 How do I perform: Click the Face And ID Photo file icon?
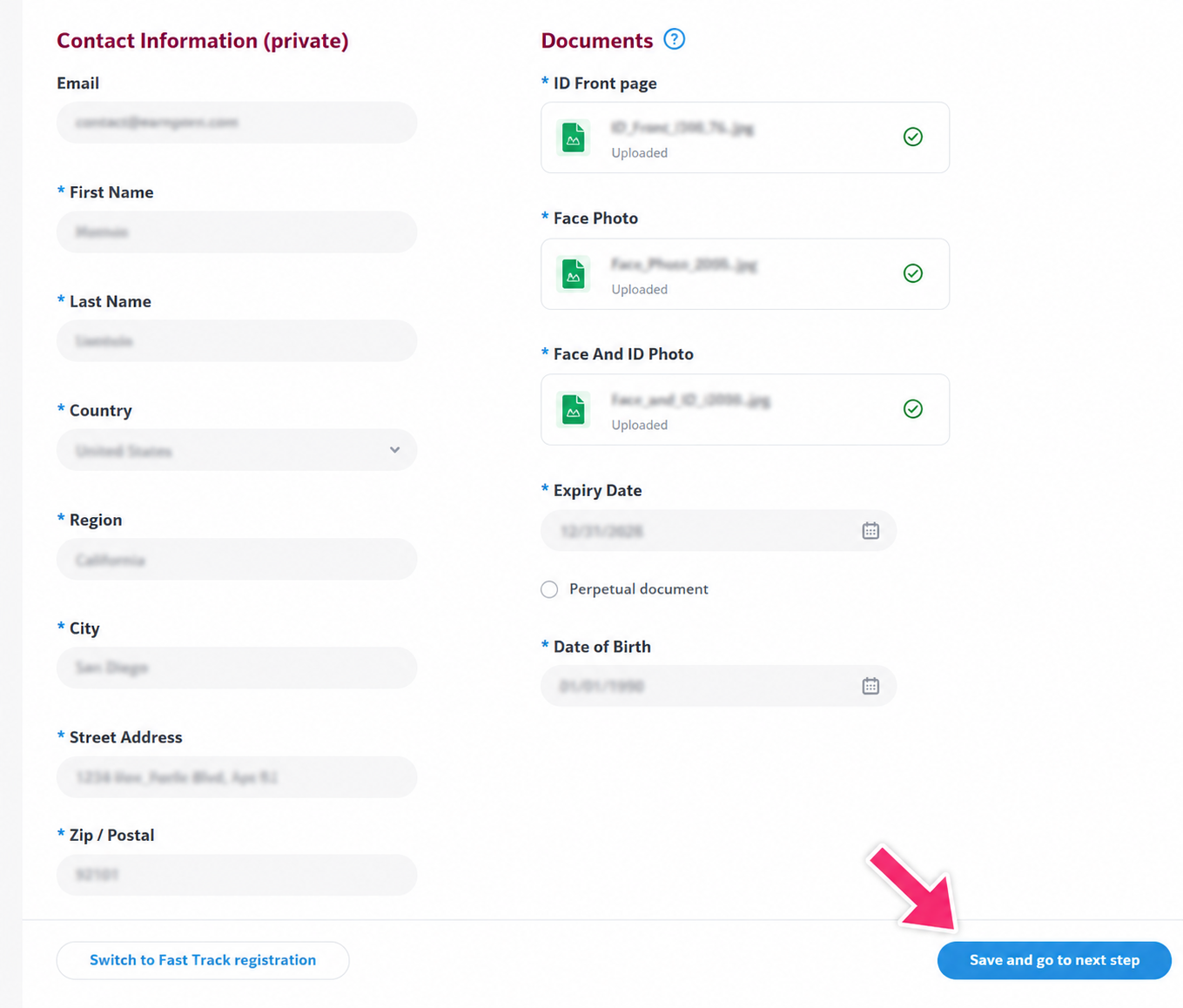[x=574, y=410]
